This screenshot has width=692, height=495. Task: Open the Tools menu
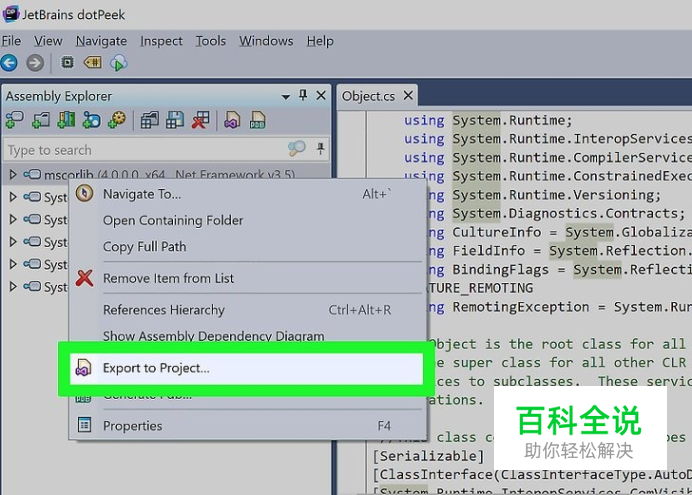pyautogui.click(x=211, y=41)
